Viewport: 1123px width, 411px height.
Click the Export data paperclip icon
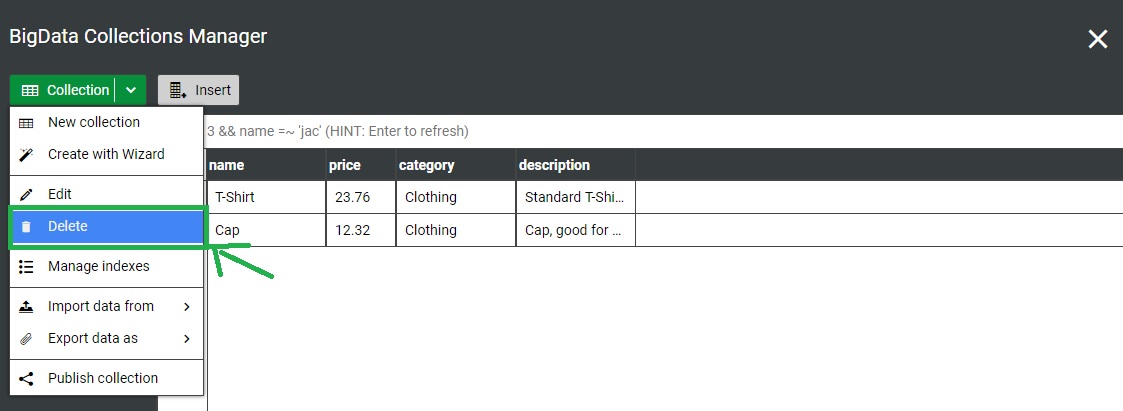pyautogui.click(x=27, y=338)
